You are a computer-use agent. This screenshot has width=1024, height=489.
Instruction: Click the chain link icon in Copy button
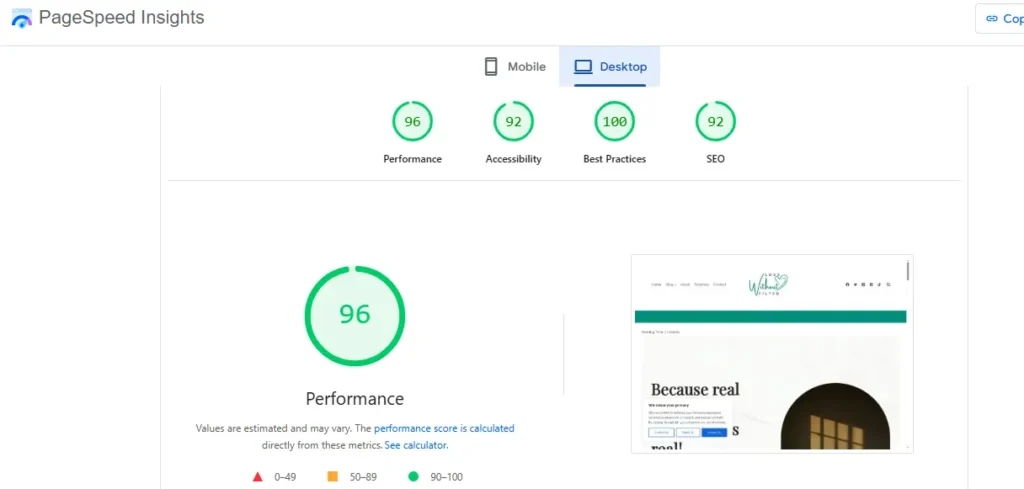click(x=992, y=18)
